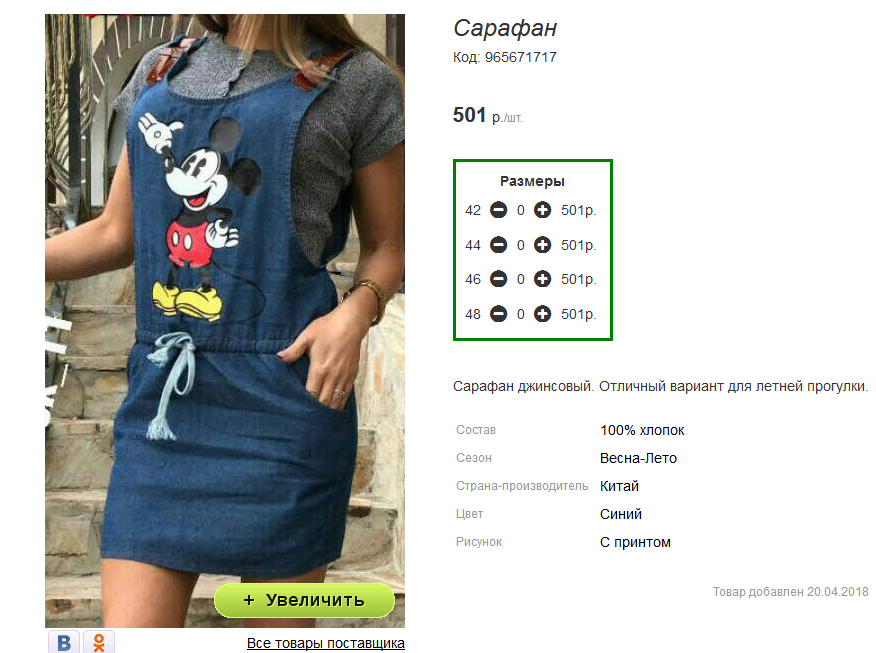The height and width of the screenshot is (653, 876).
Task: Select the size 44 quantity value
Action: coord(521,245)
